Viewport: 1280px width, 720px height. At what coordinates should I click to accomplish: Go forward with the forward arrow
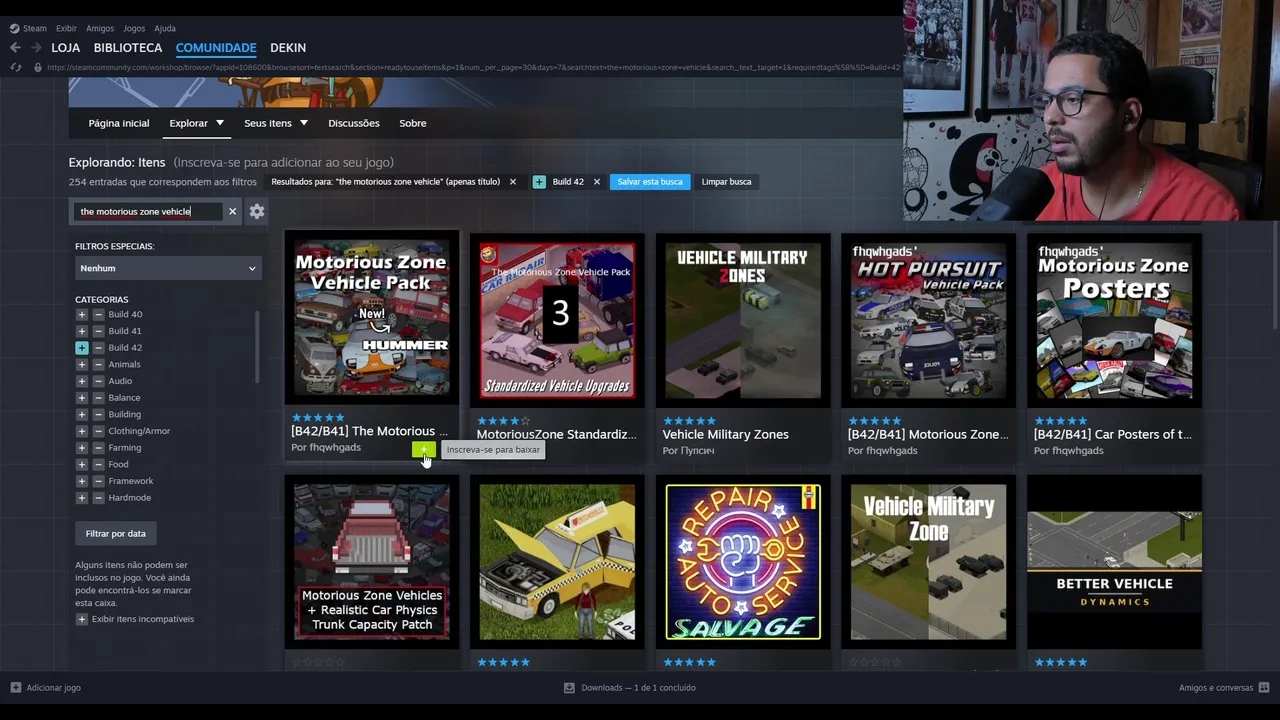[x=37, y=47]
